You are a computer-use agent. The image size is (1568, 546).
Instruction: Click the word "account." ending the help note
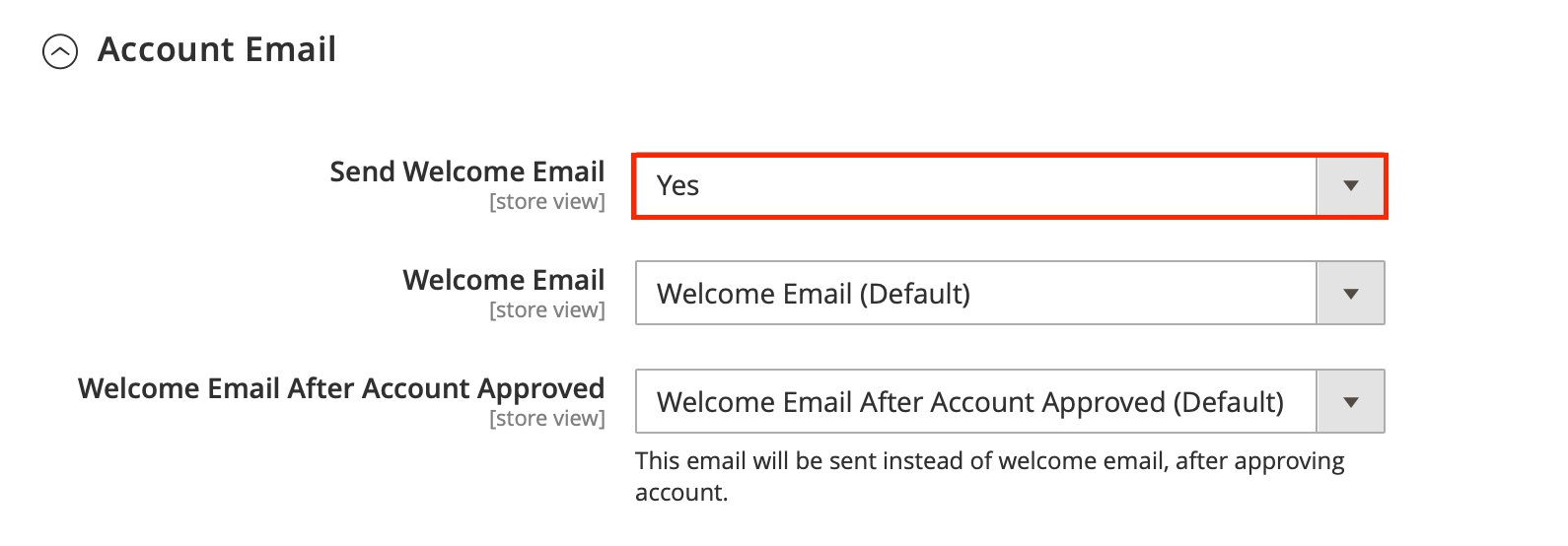tap(681, 493)
